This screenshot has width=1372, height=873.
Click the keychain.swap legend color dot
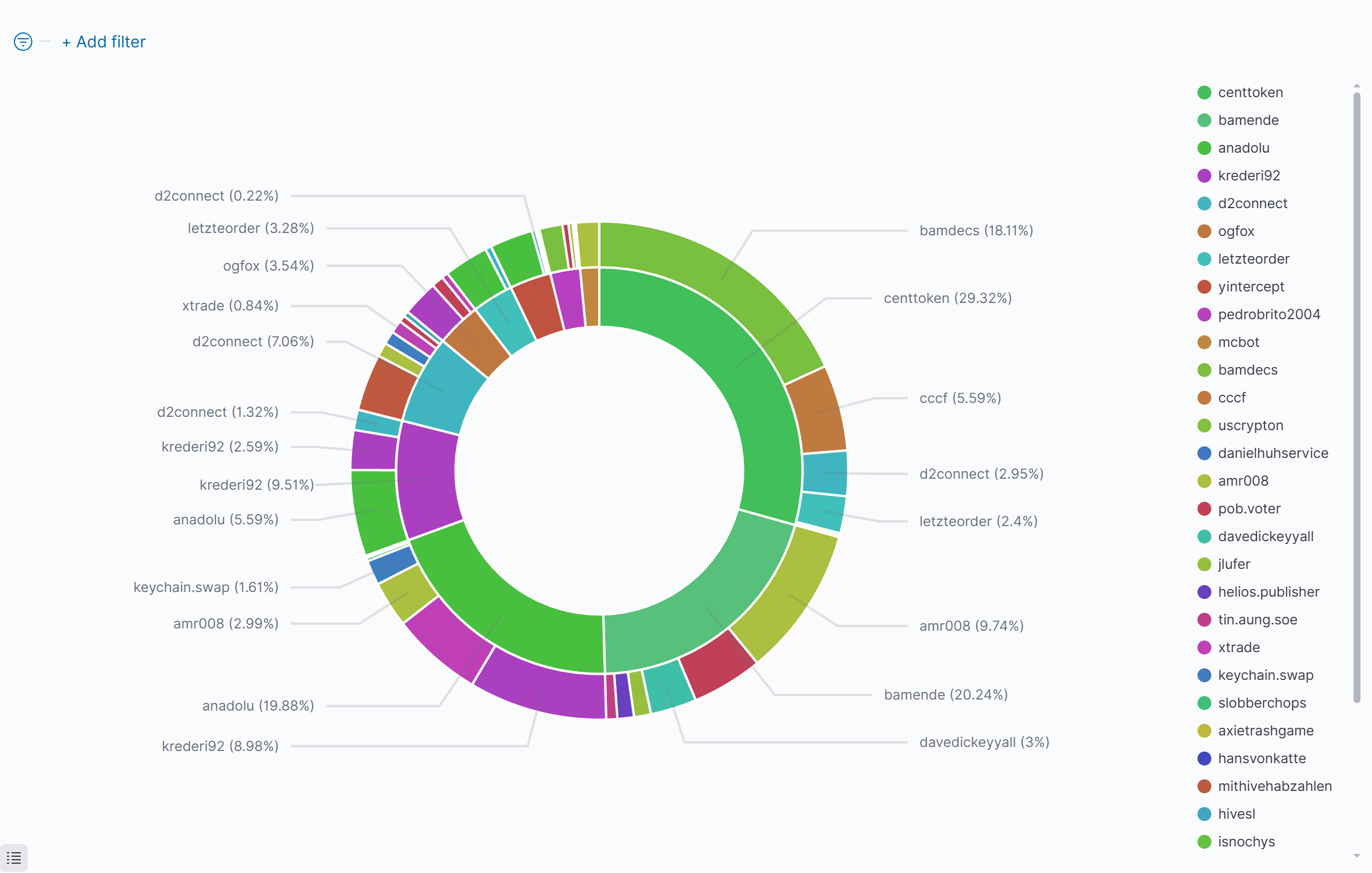point(1204,675)
